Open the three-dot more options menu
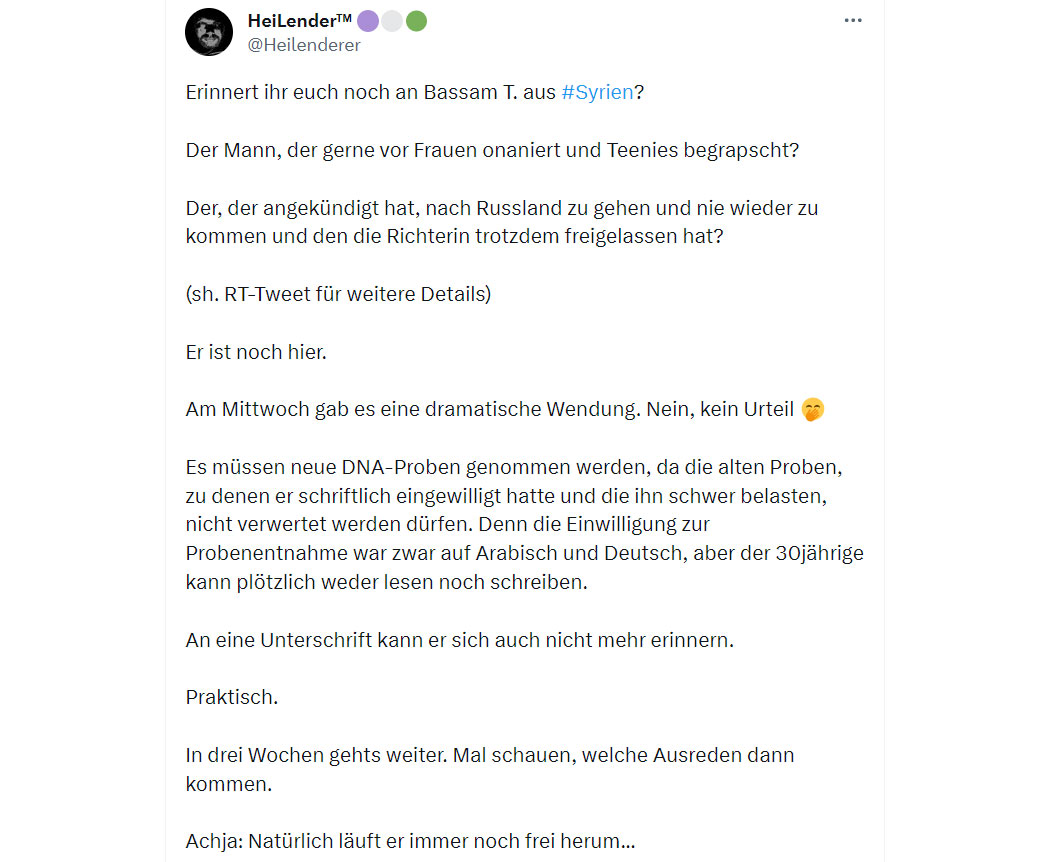Screen dimensions: 1050x862 click(x=852, y=21)
